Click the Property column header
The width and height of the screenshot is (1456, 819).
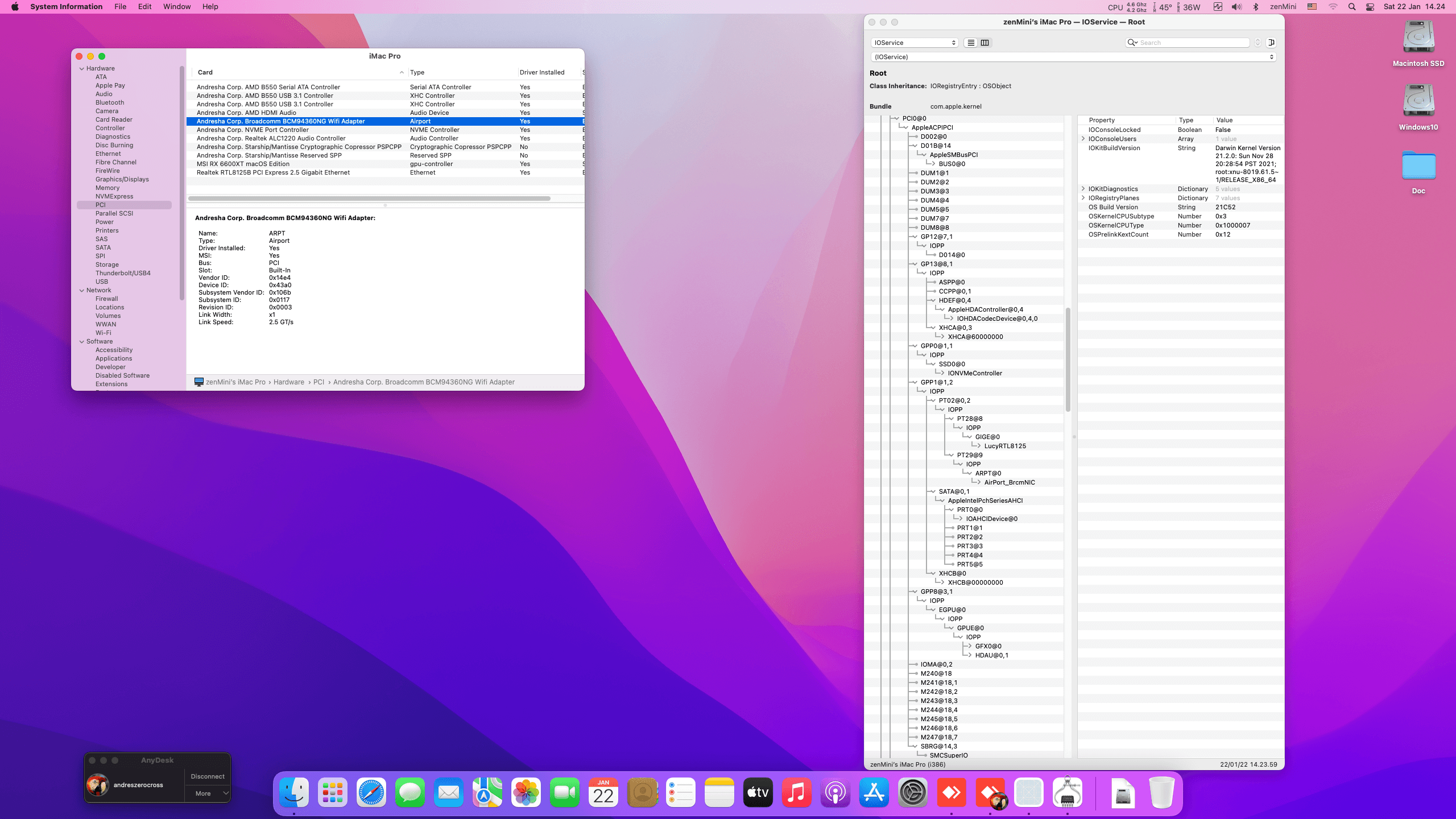click(1127, 120)
